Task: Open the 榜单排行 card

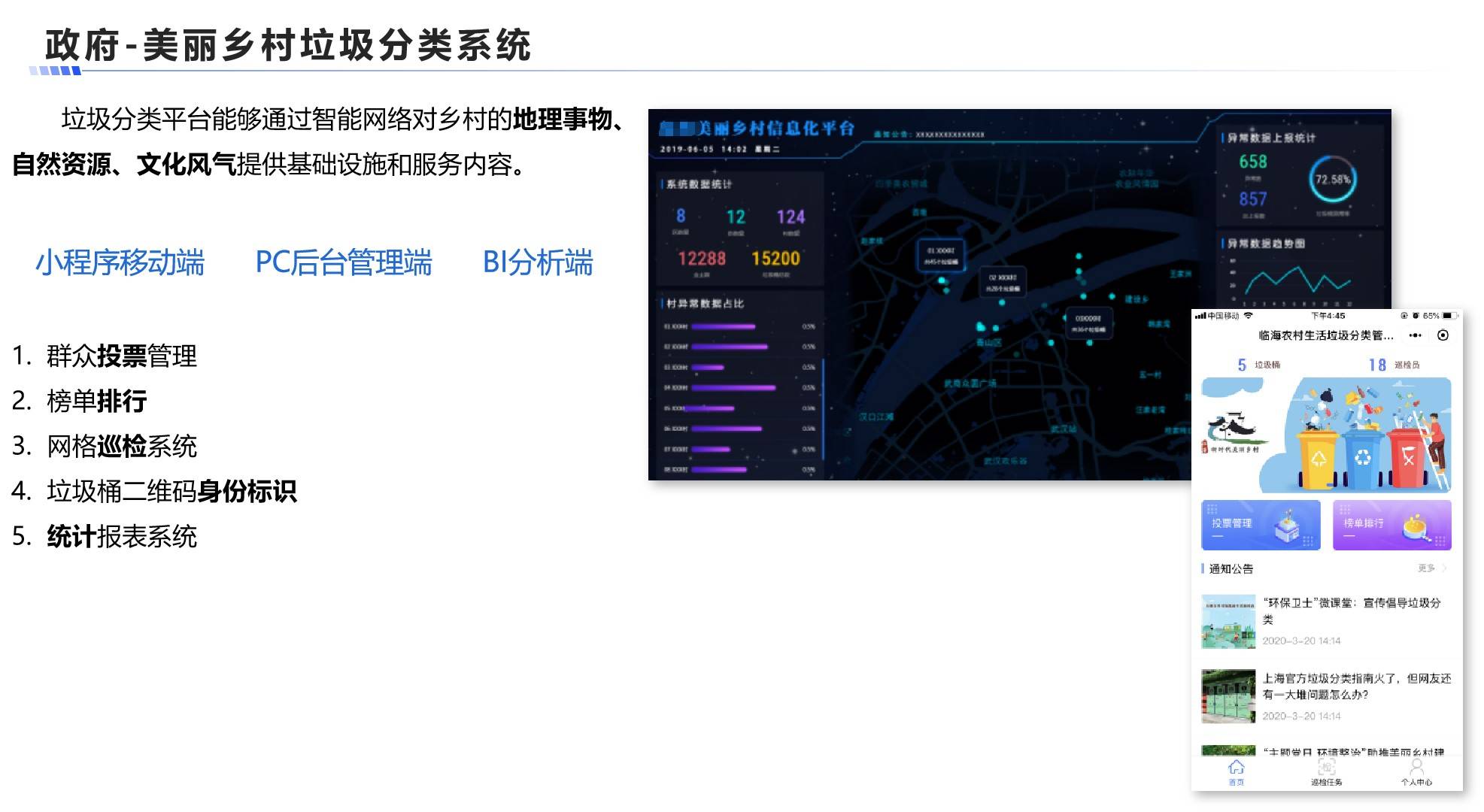Action: coord(1391,525)
